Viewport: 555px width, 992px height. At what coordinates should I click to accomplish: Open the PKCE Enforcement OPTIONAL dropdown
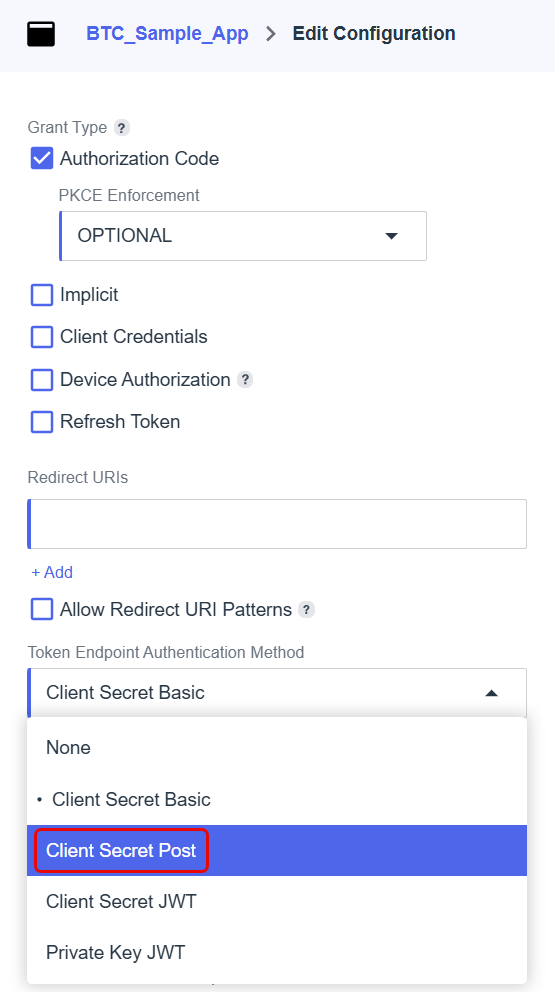[243, 236]
